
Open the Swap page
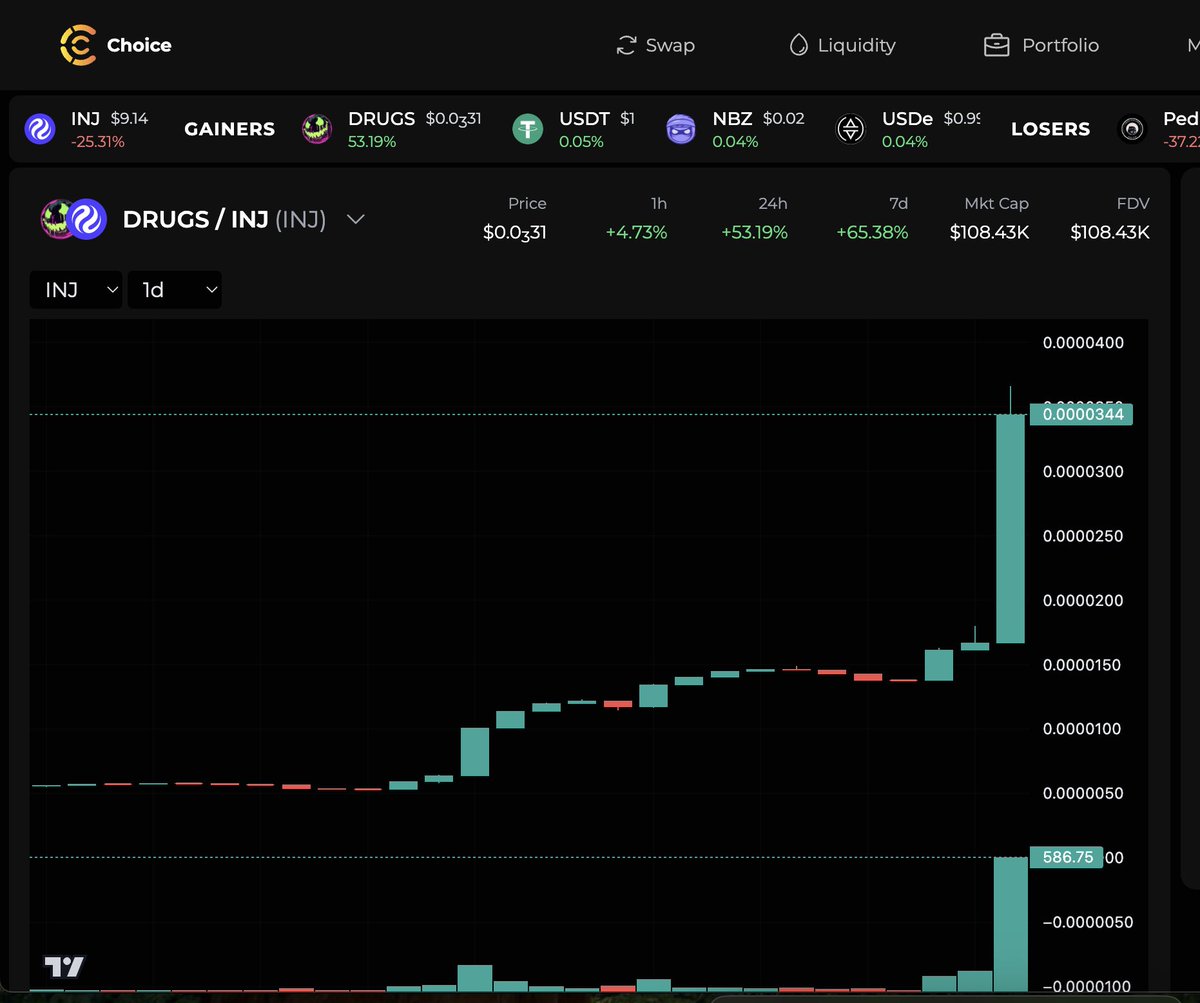(656, 45)
